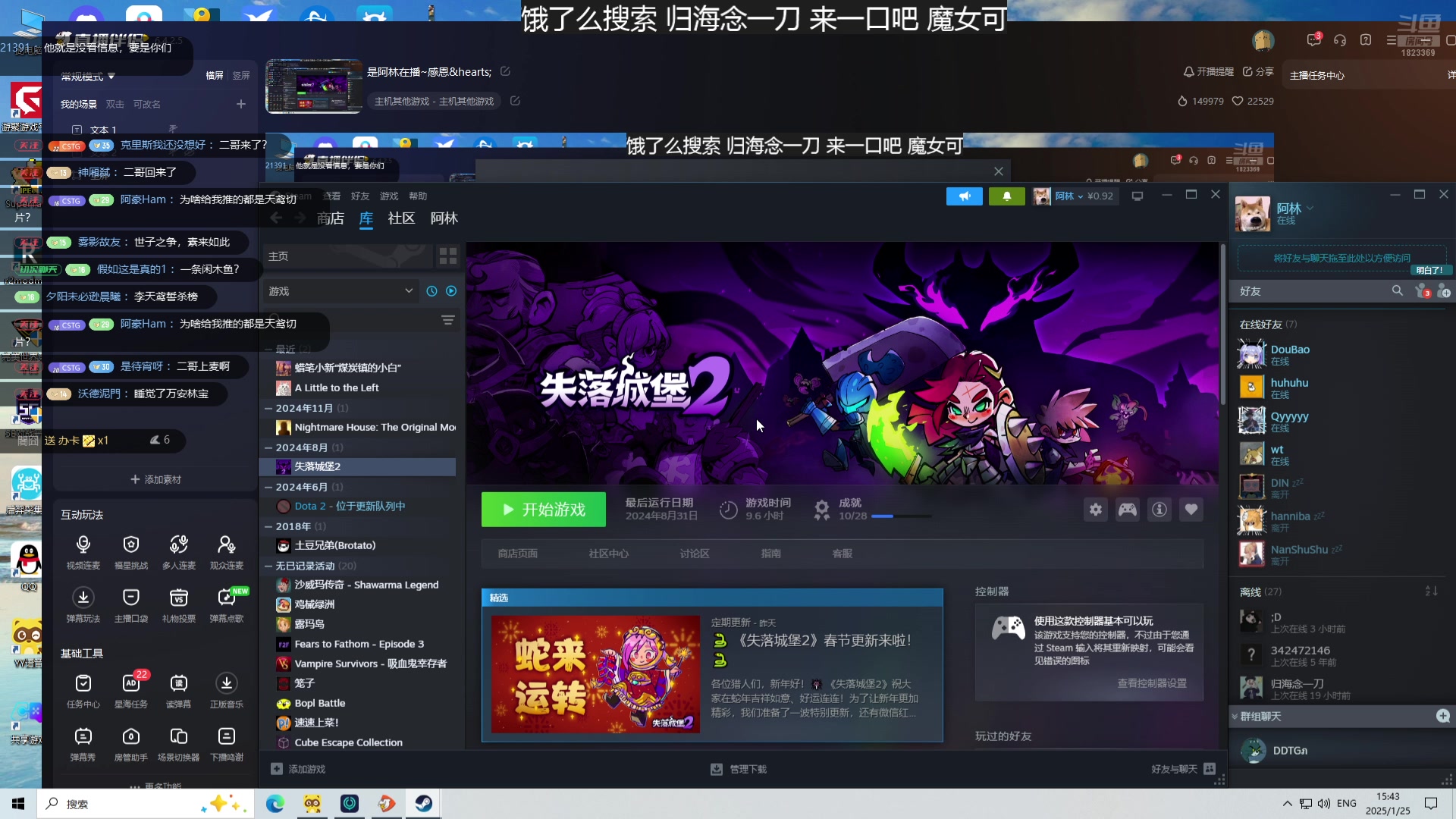
Task: Open 商店页面 link for the game
Action: tap(518, 554)
